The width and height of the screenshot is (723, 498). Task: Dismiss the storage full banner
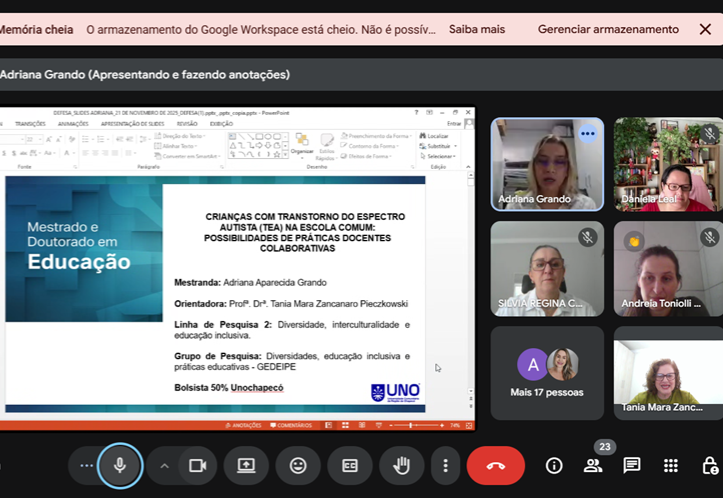(x=705, y=29)
